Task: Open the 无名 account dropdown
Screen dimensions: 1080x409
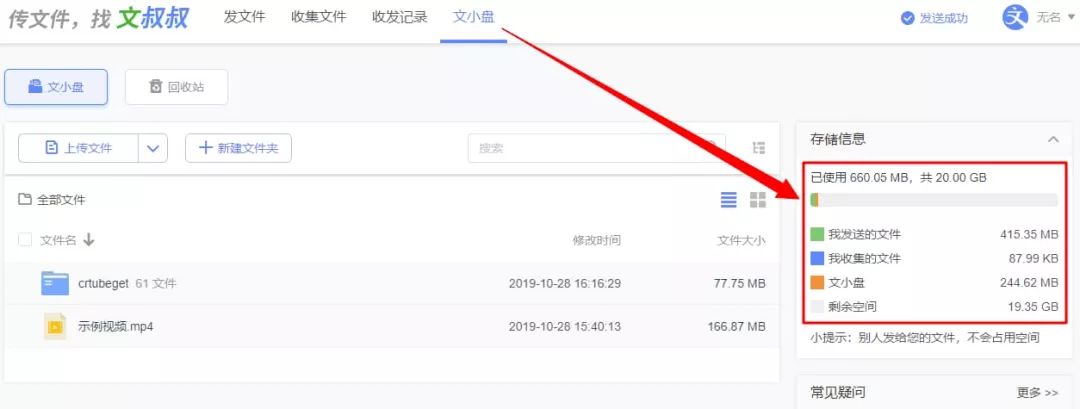Action: point(1055,18)
